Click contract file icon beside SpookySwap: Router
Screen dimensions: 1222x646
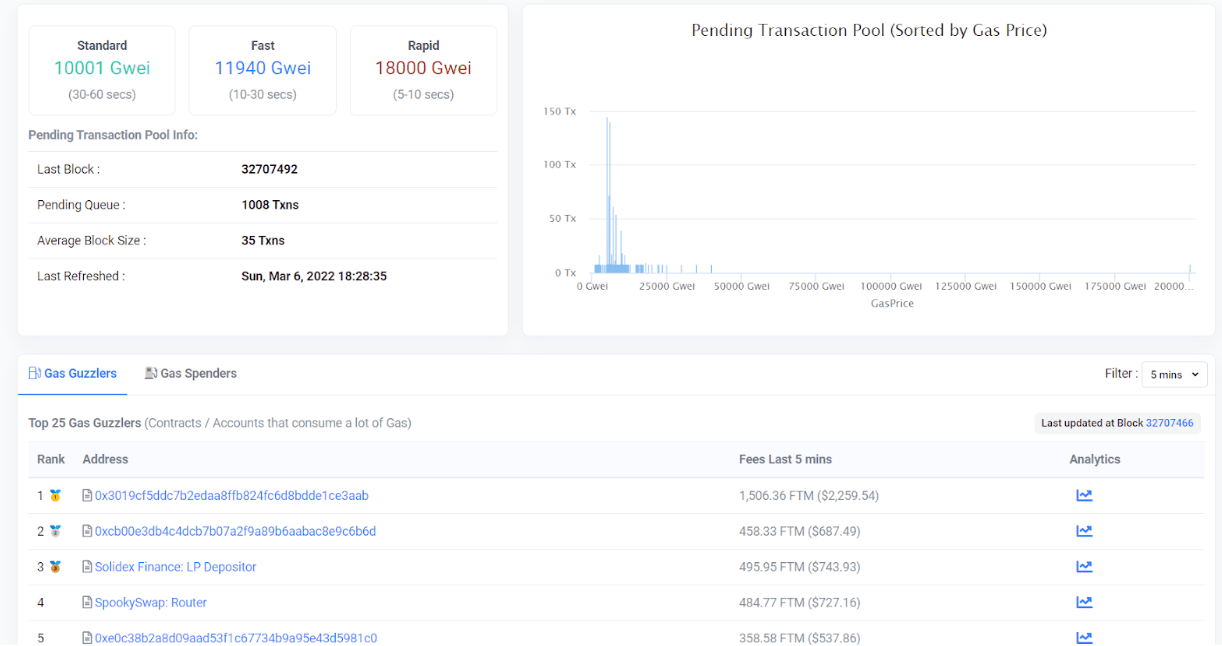[87, 603]
